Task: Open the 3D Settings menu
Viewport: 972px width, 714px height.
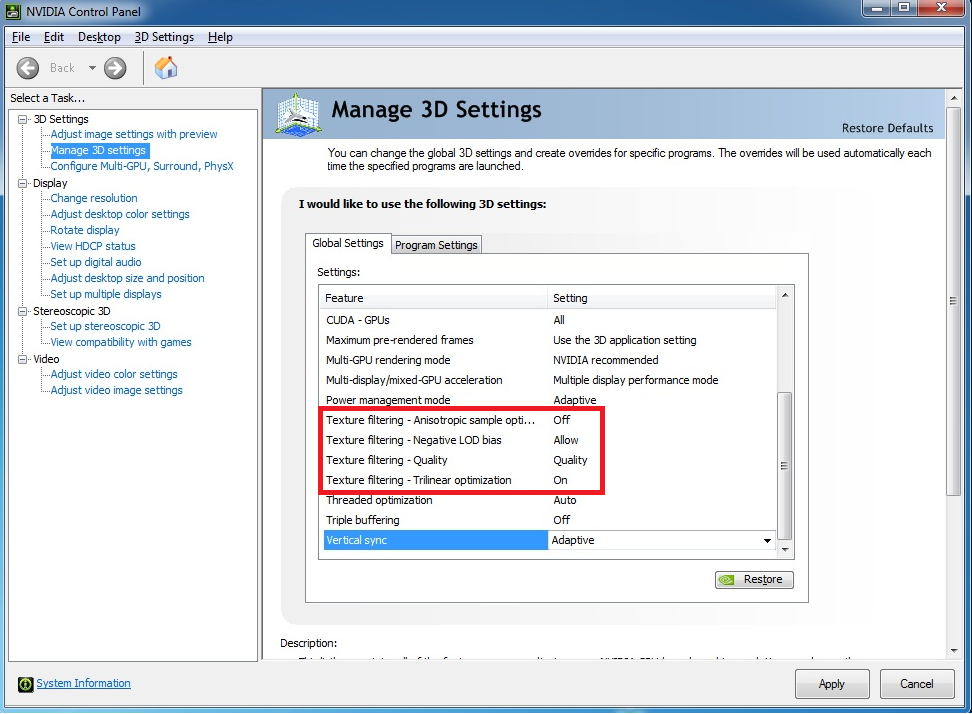Action: point(164,37)
